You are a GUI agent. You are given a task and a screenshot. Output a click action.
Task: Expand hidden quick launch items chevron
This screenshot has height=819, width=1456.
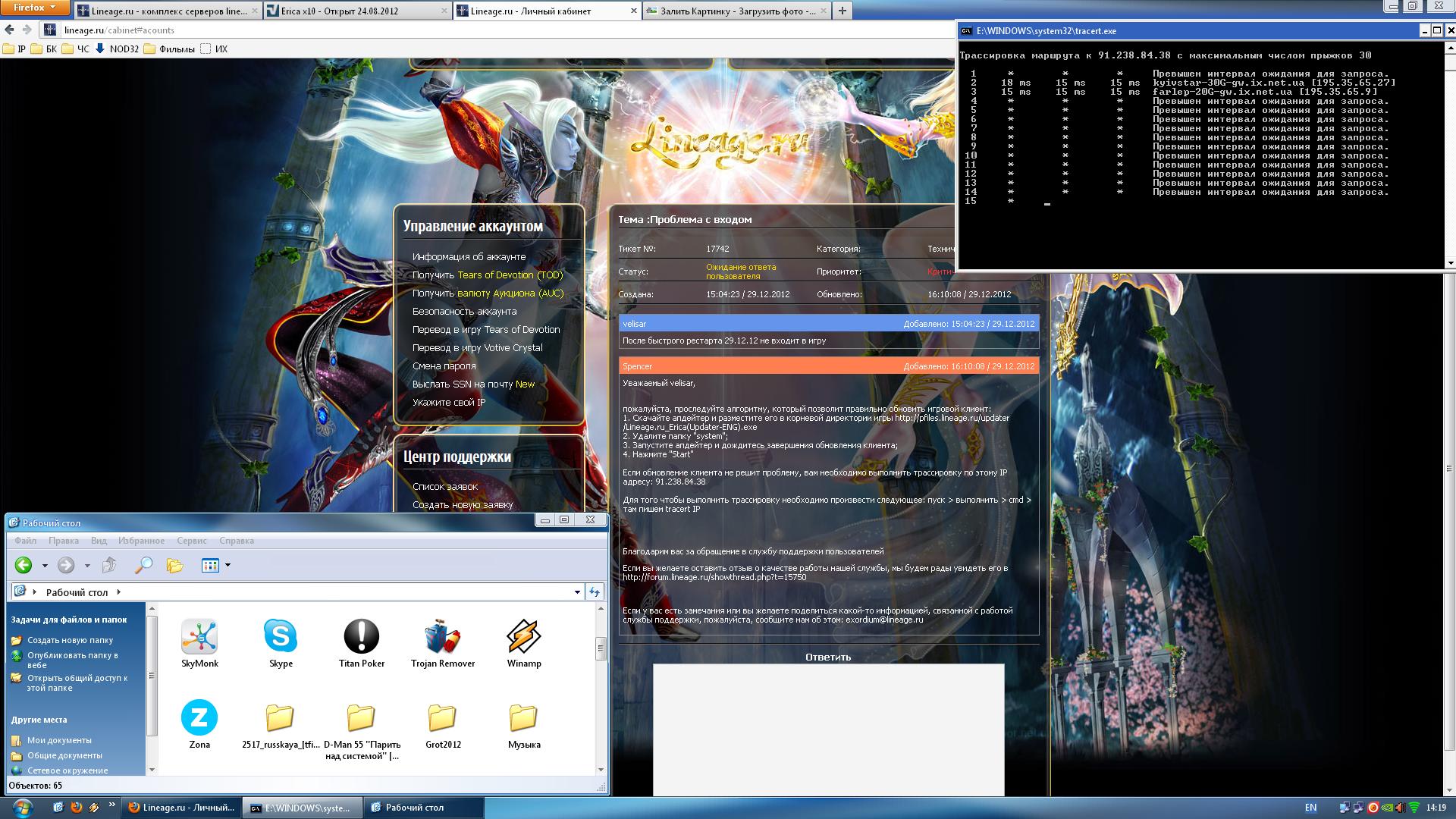(112, 805)
